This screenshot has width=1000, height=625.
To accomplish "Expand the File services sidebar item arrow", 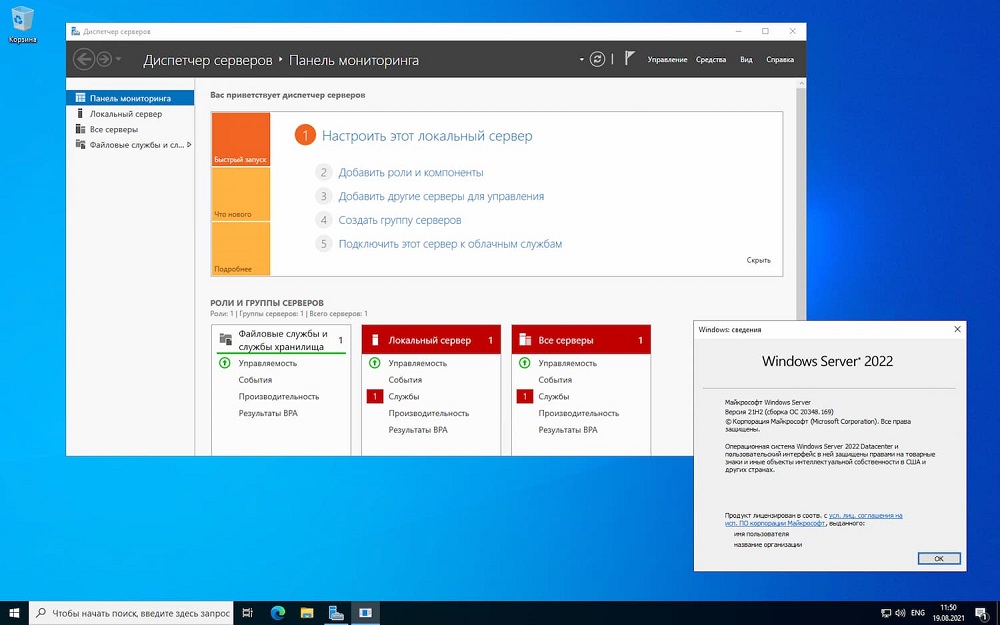I will point(189,145).
